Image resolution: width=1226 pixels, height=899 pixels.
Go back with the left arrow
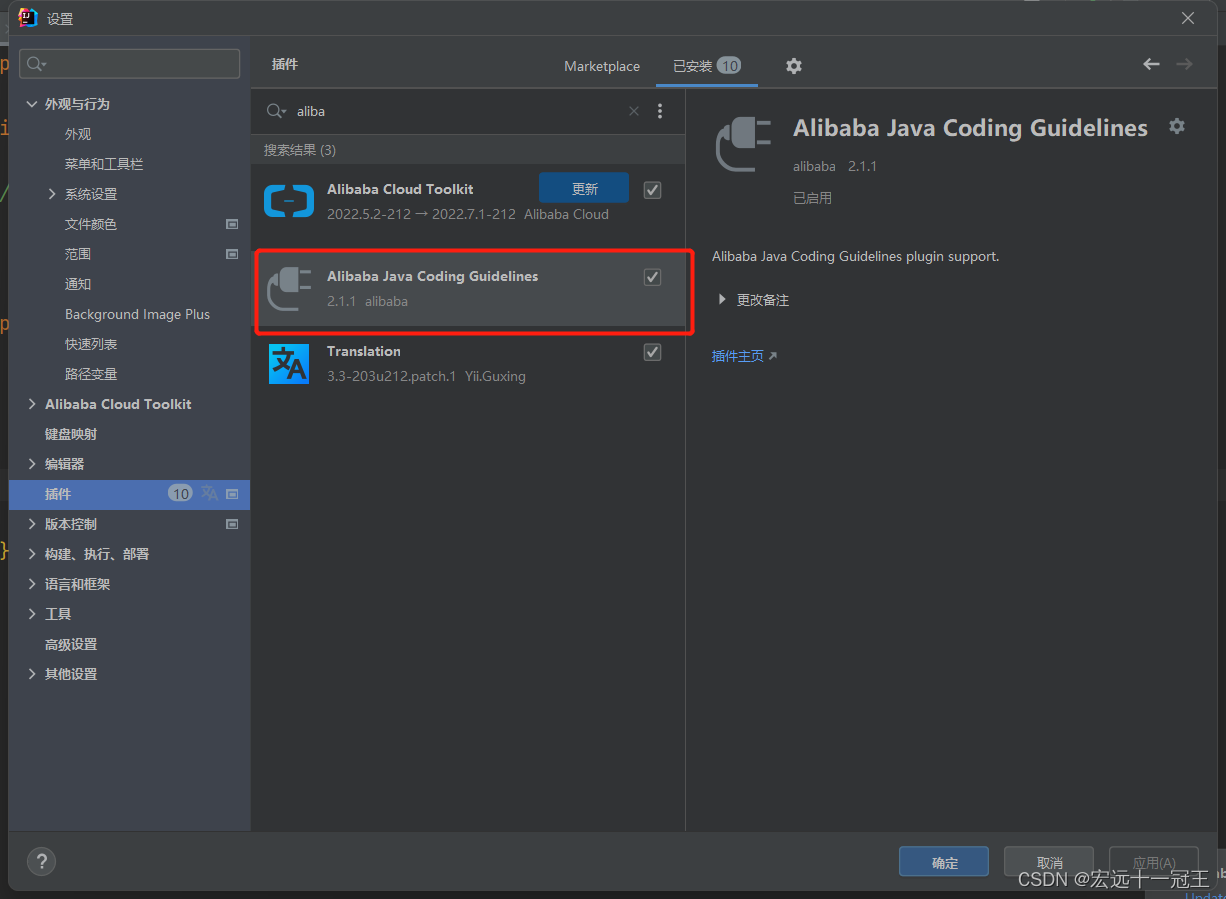[1151, 64]
